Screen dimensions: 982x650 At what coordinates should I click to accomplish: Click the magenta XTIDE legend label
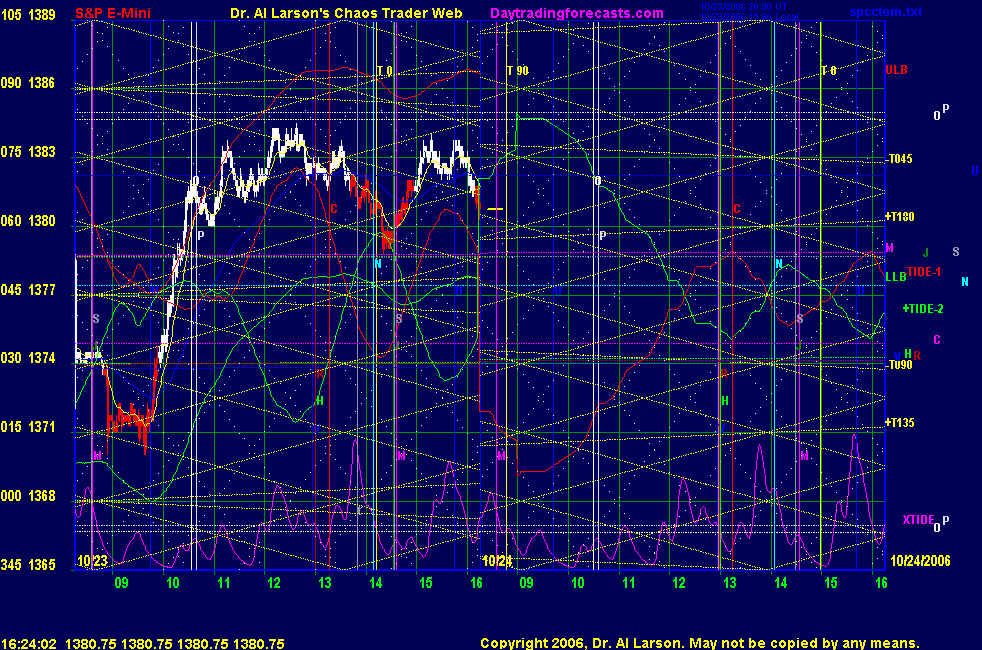[x=918, y=520]
